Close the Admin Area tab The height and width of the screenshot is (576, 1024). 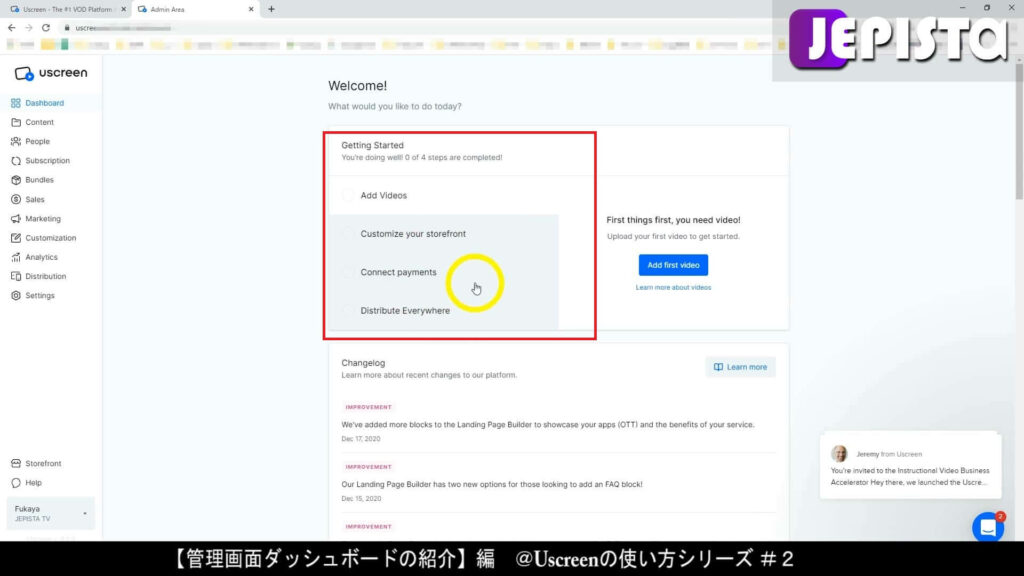(x=251, y=9)
